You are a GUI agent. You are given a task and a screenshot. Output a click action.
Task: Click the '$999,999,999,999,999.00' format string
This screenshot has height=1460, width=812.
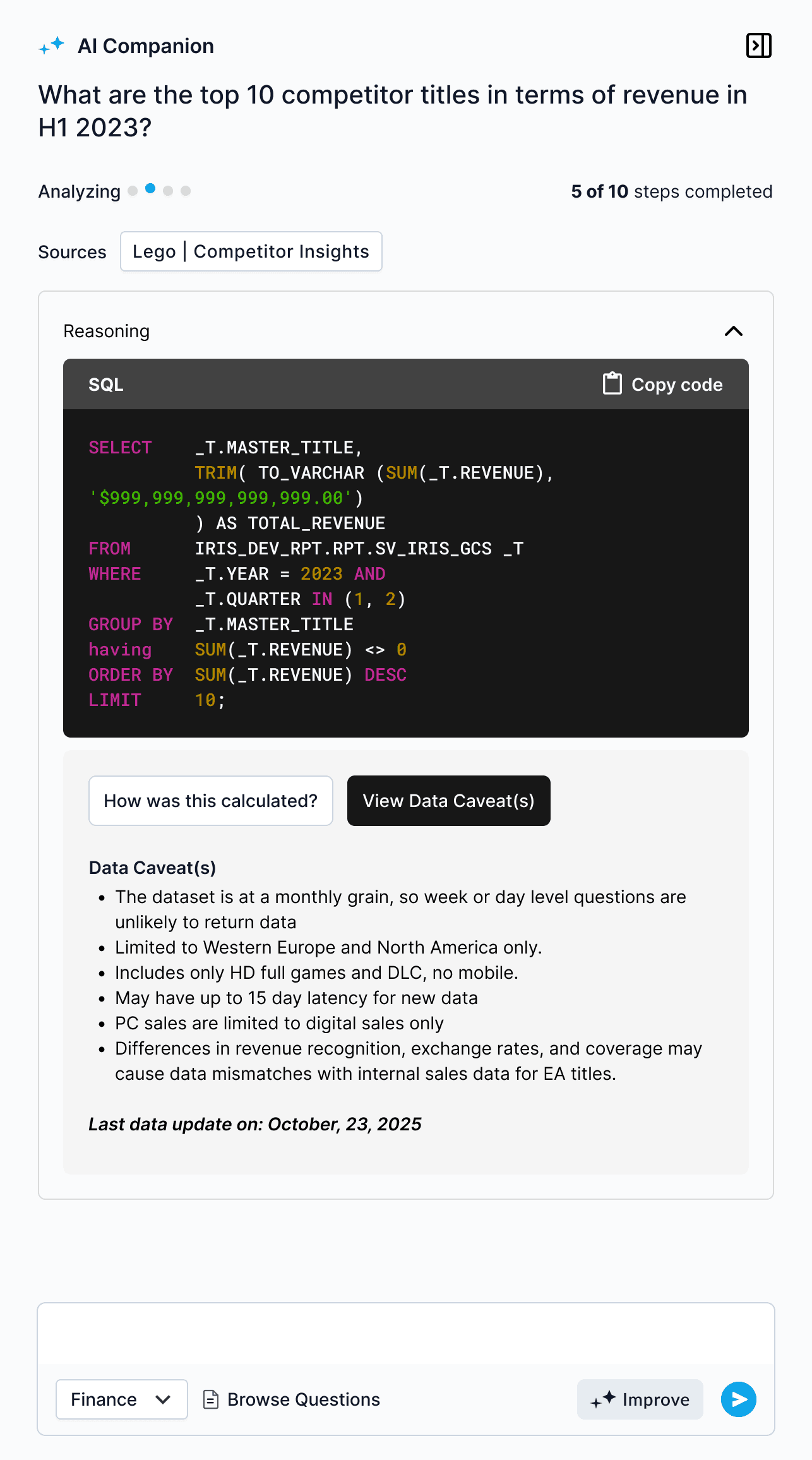point(221,498)
